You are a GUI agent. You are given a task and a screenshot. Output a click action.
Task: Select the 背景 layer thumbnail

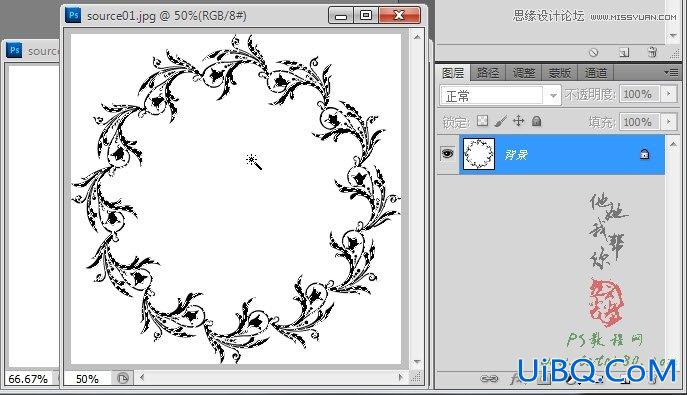pyautogui.click(x=479, y=154)
